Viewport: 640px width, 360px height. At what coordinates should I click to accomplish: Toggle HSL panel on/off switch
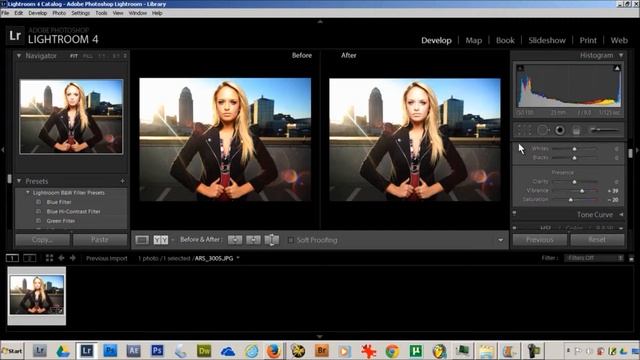coord(514,228)
